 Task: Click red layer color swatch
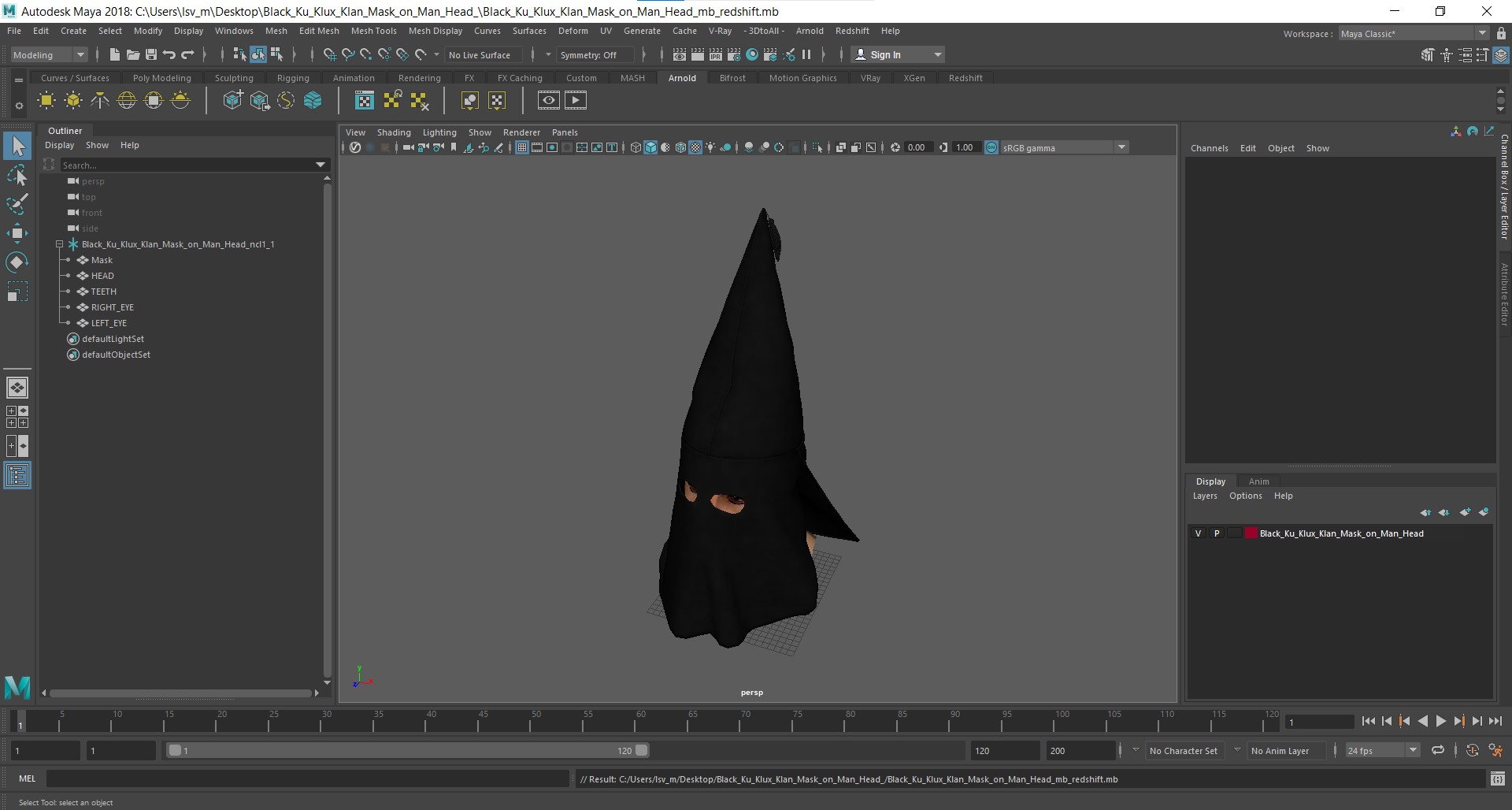coord(1251,533)
